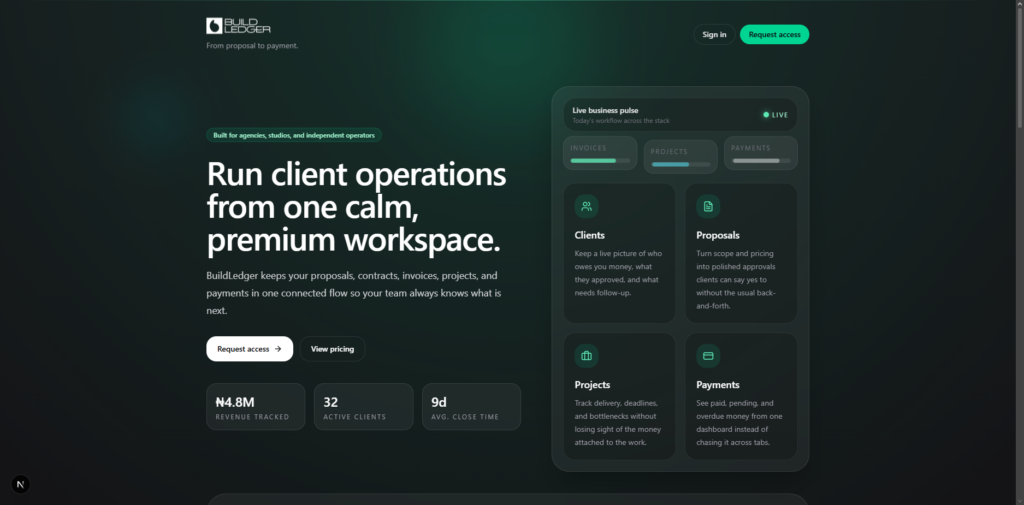The width and height of the screenshot is (1024, 505).
Task: Click 'Today's workflow across the stack' text
Action: click(621, 121)
